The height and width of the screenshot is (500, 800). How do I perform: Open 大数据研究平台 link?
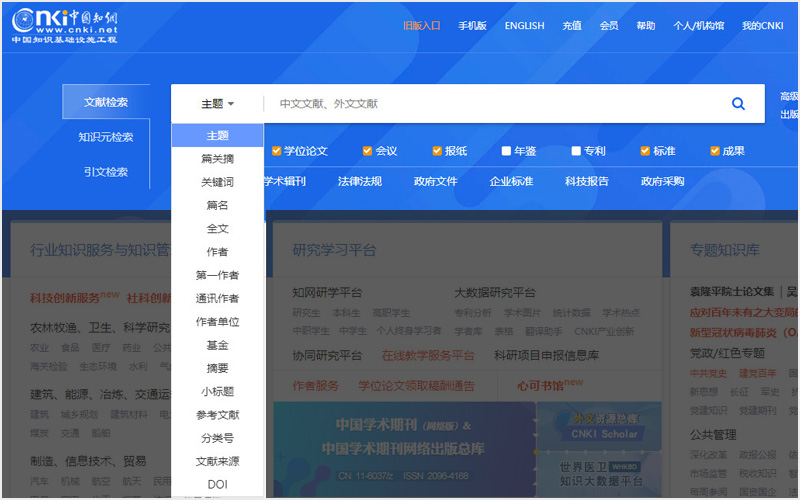click(x=495, y=293)
